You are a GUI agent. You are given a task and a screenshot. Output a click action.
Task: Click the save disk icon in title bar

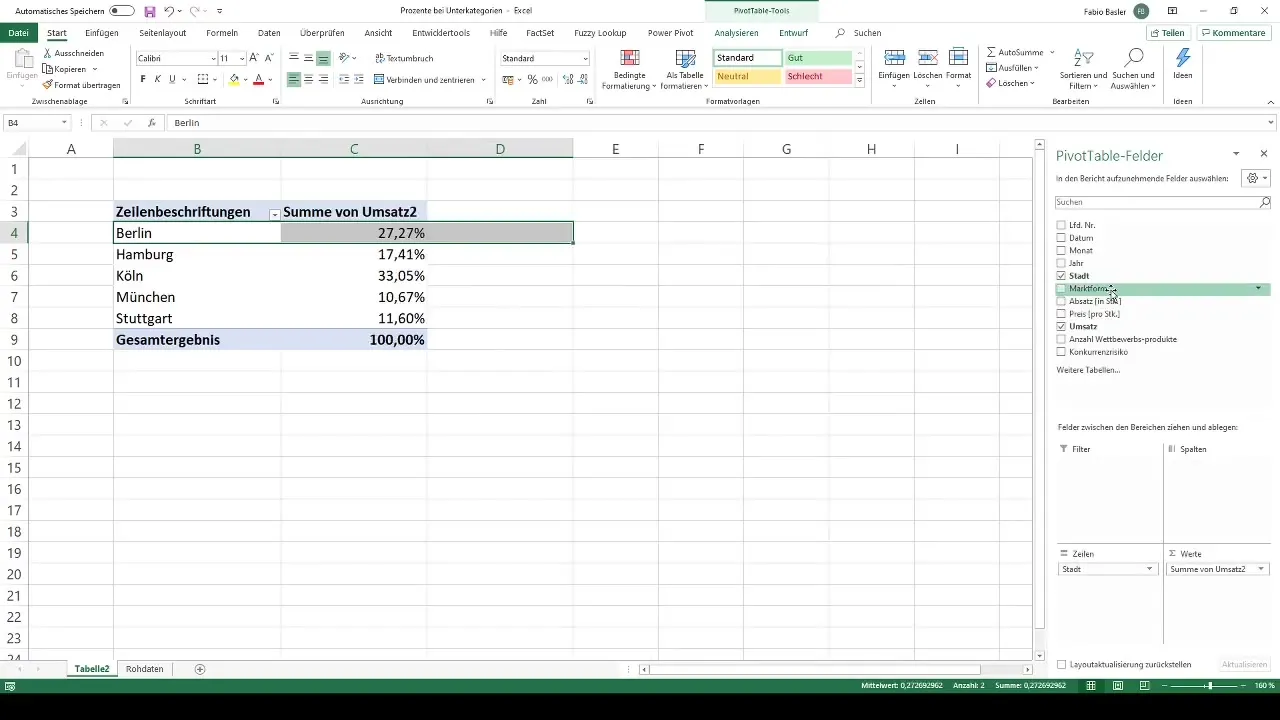click(150, 10)
